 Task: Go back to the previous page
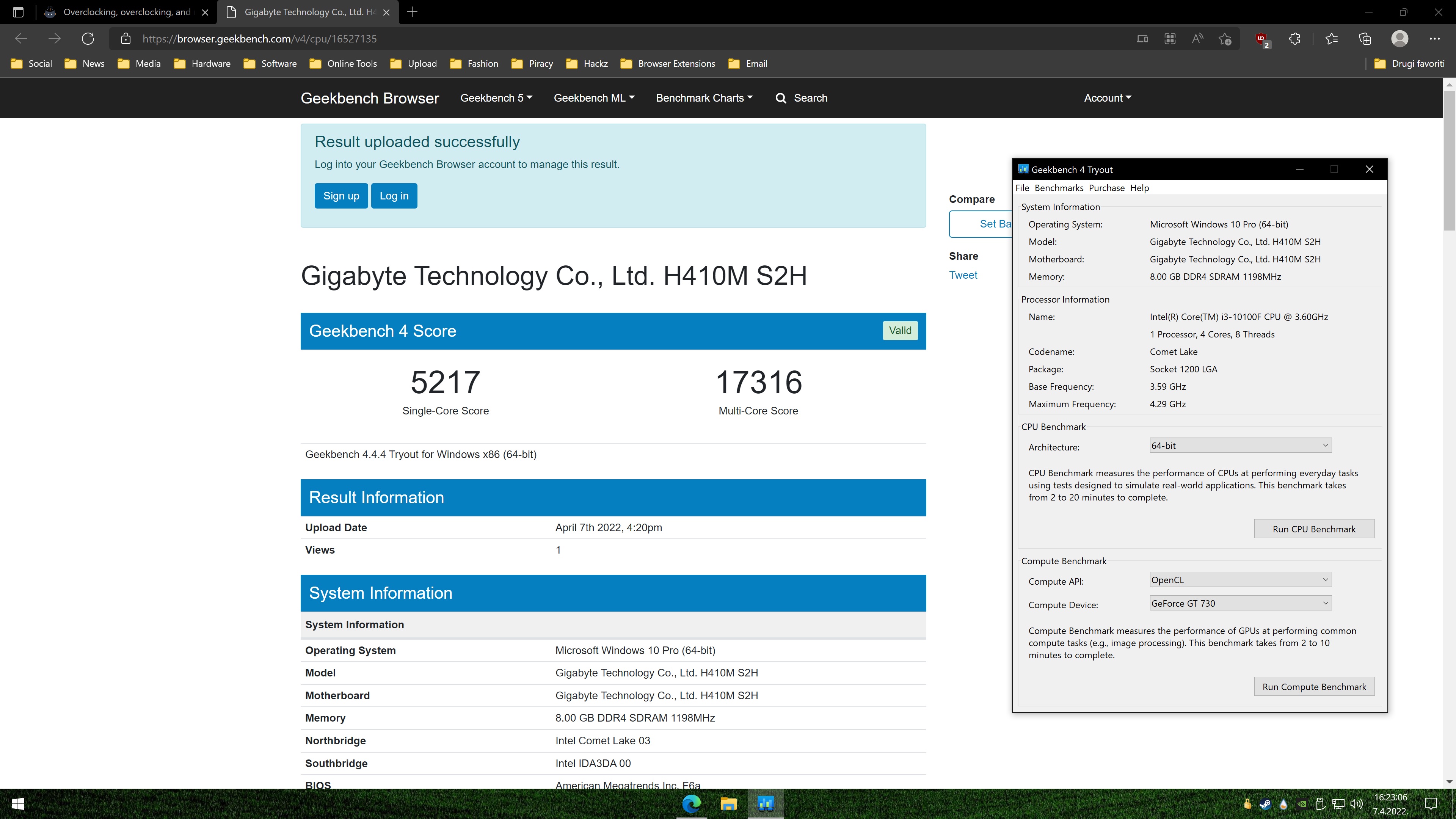pos(21,38)
